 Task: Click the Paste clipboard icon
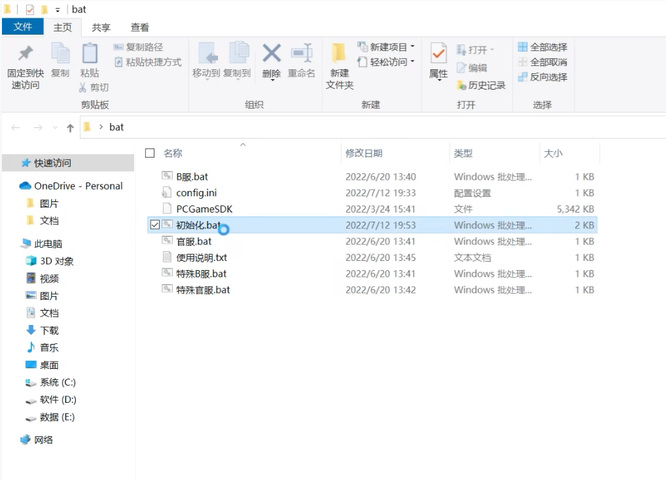(90, 54)
